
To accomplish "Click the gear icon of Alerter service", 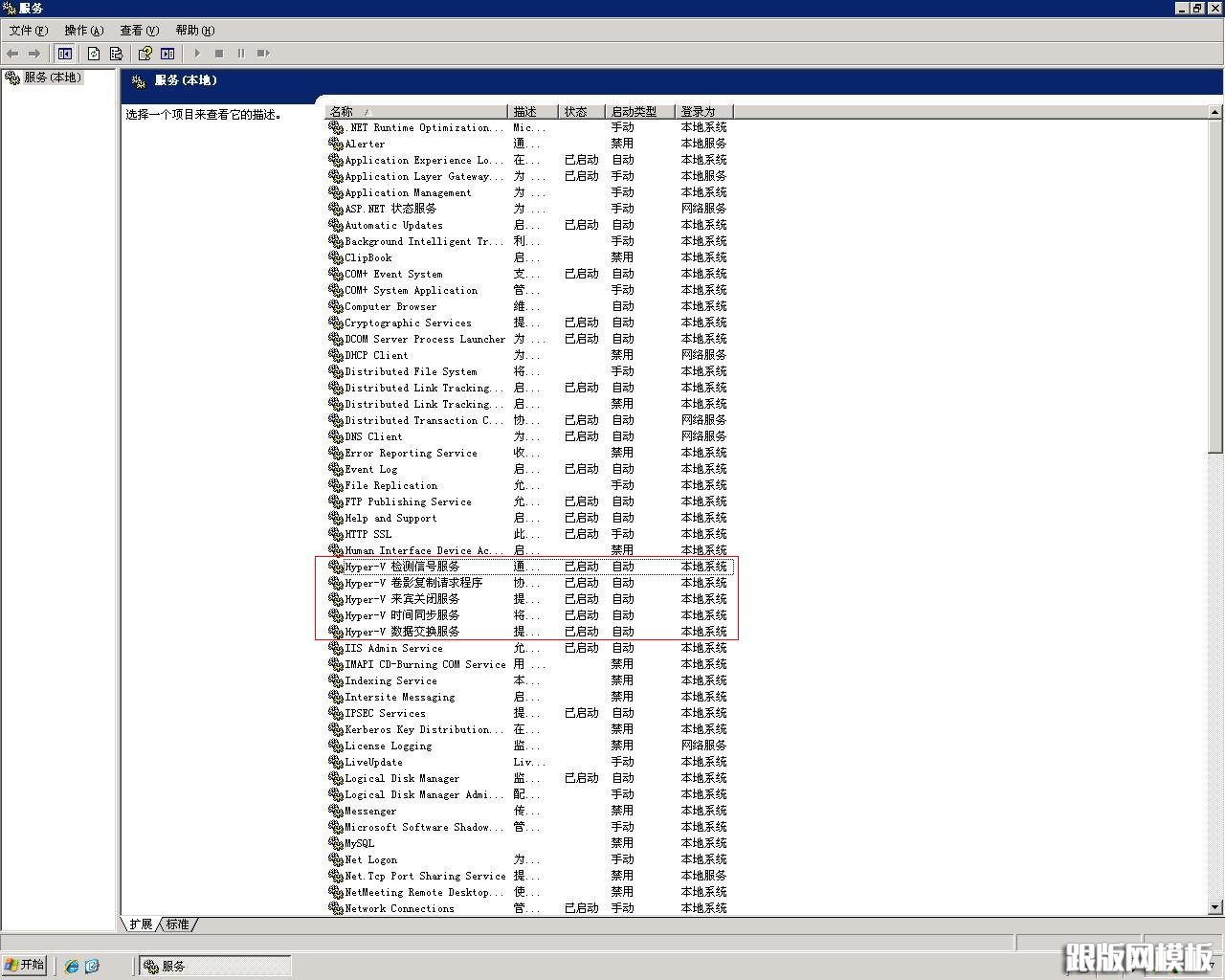I will [x=336, y=144].
